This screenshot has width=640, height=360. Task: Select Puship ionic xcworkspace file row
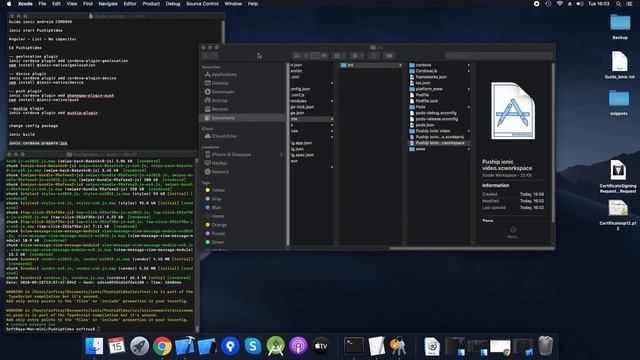tap(439, 143)
